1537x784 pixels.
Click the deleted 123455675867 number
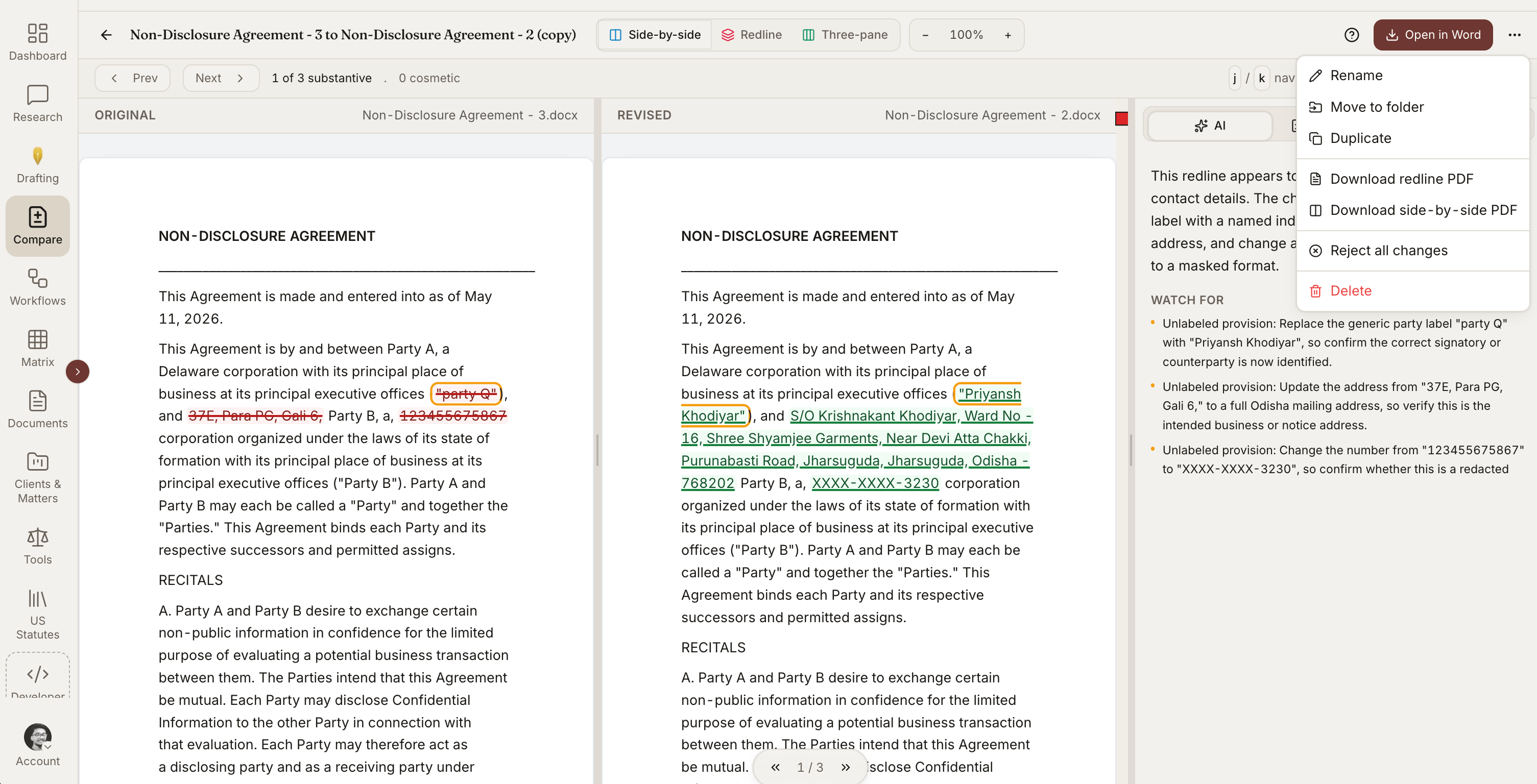tap(453, 415)
